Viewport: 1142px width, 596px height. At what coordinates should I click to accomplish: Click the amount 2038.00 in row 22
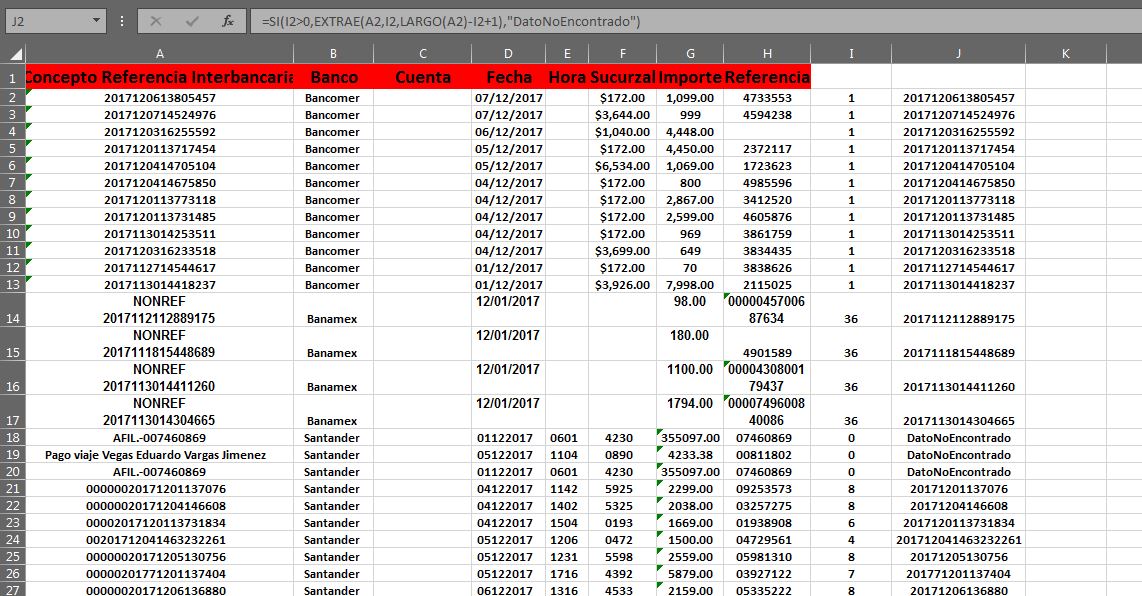tap(690, 506)
